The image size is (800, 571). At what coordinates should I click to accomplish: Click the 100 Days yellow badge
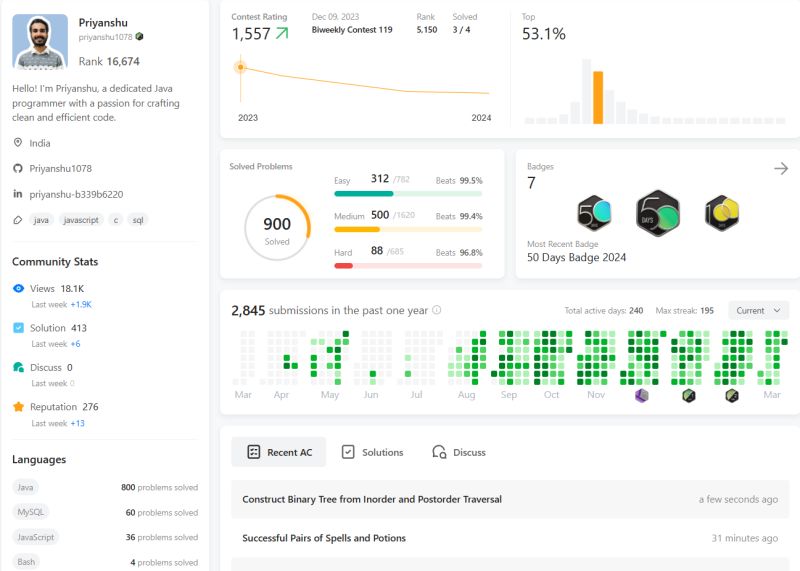pos(722,213)
